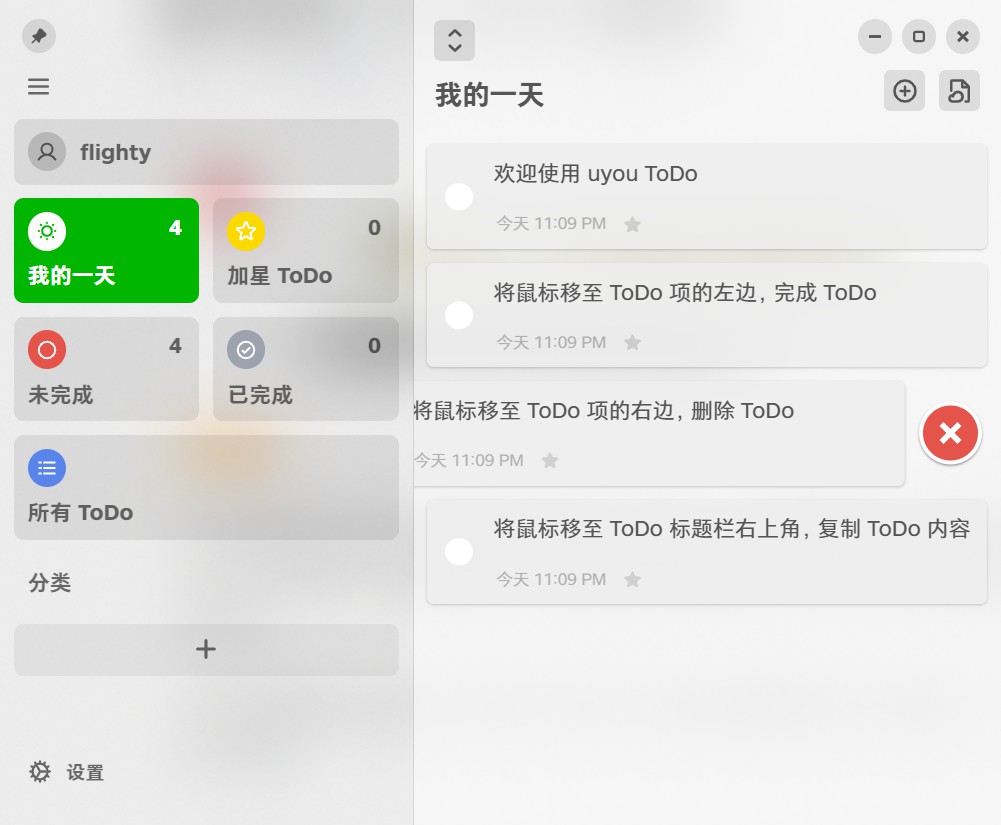Switch to 未完成 list label
Image resolution: width=1001 pixels, height=825 pixels.
coord(61,395)
